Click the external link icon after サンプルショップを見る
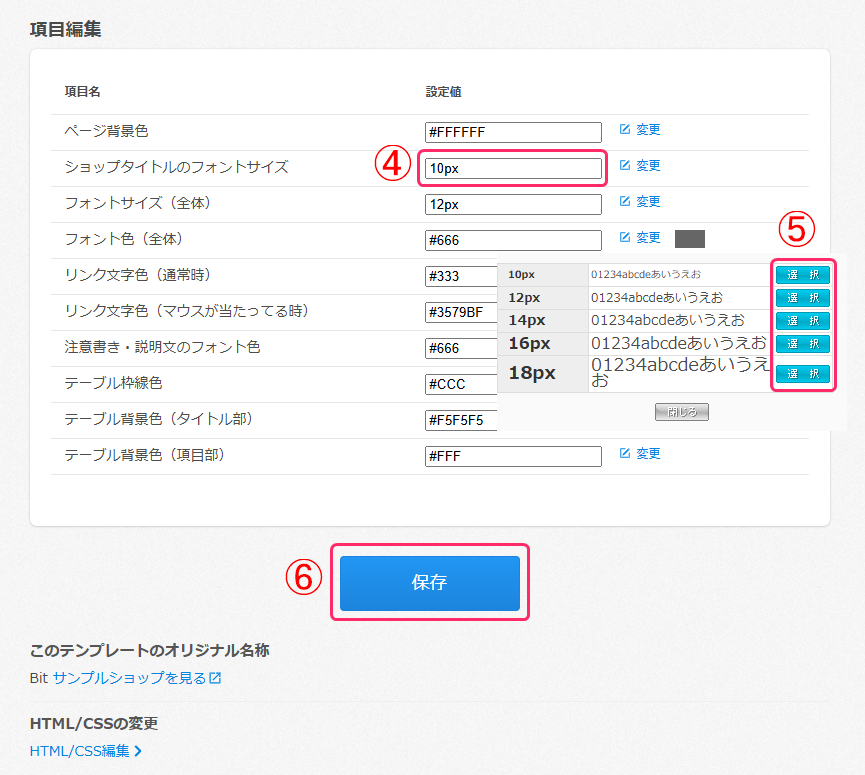The image size is (865, 775). (x=215, y=678)
